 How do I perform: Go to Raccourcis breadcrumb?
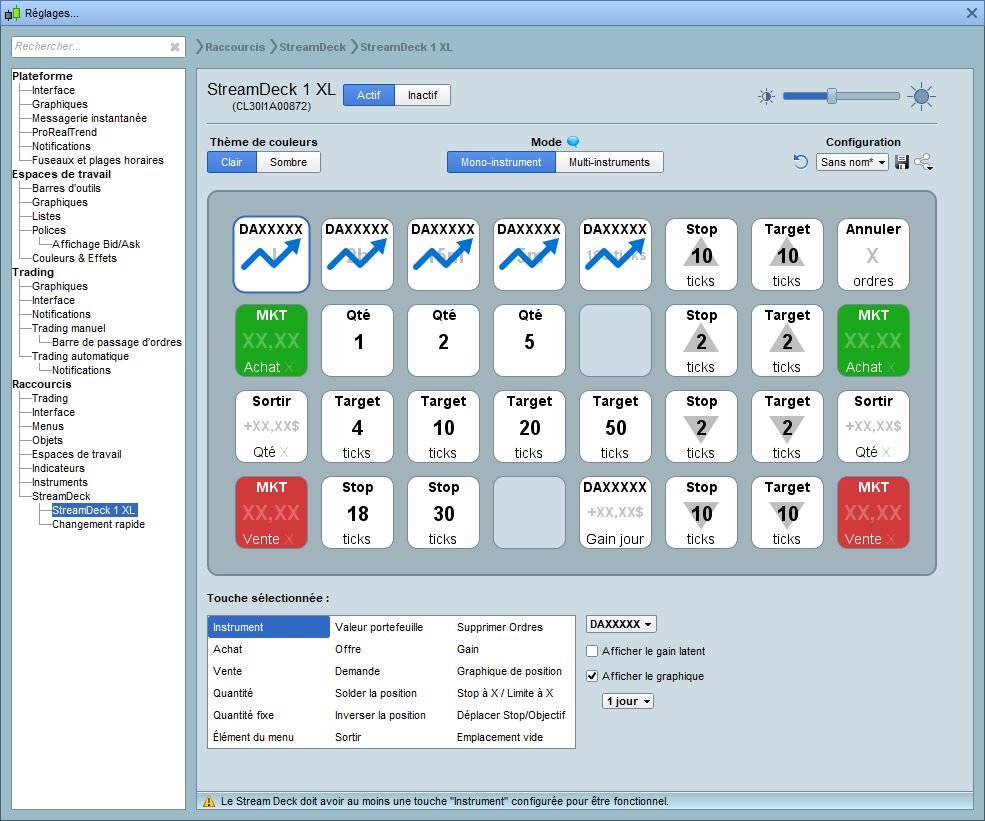pyautogui.click(x=235, y=47)
